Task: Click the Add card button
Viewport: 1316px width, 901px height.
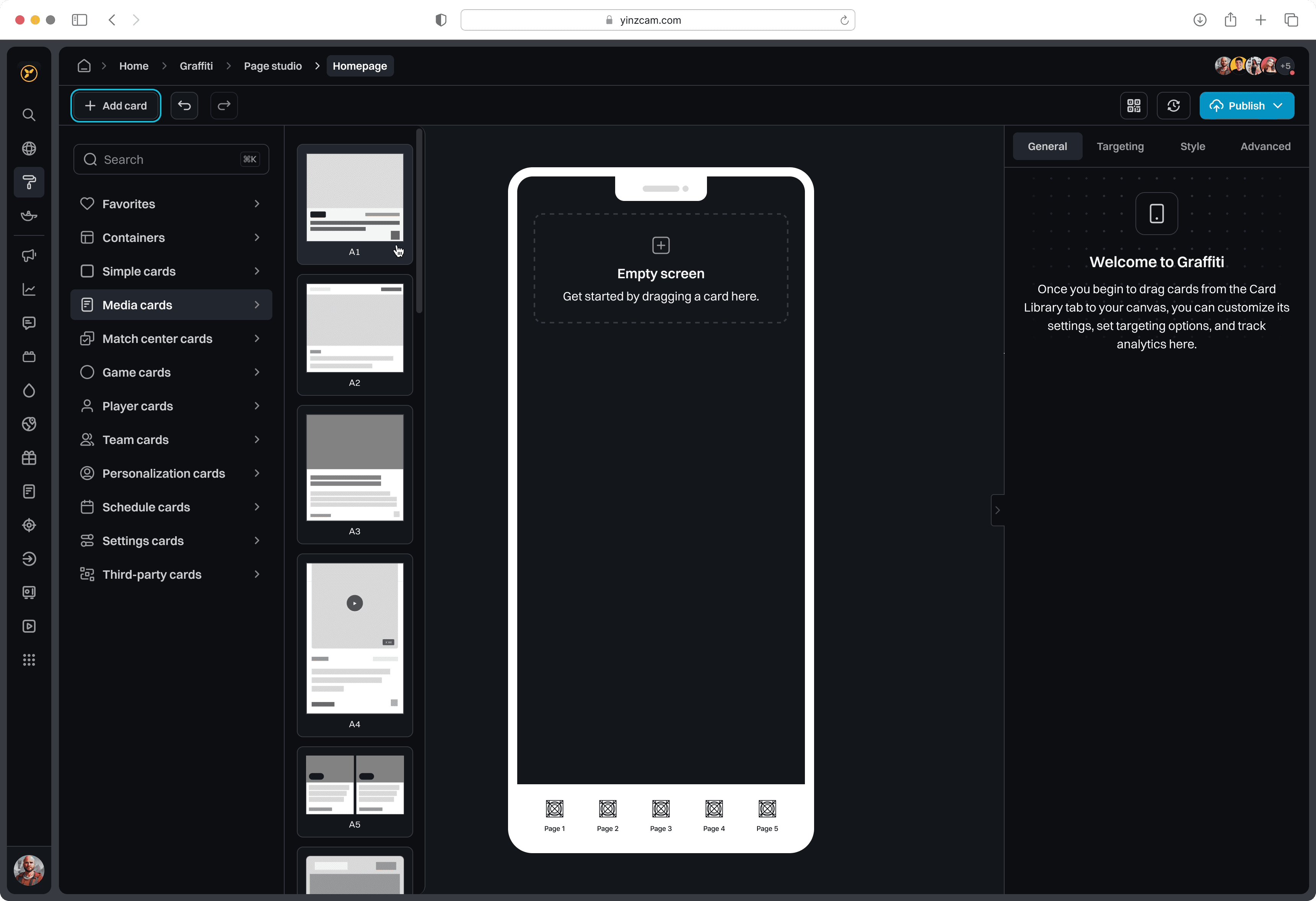Action: pos(116,105)
